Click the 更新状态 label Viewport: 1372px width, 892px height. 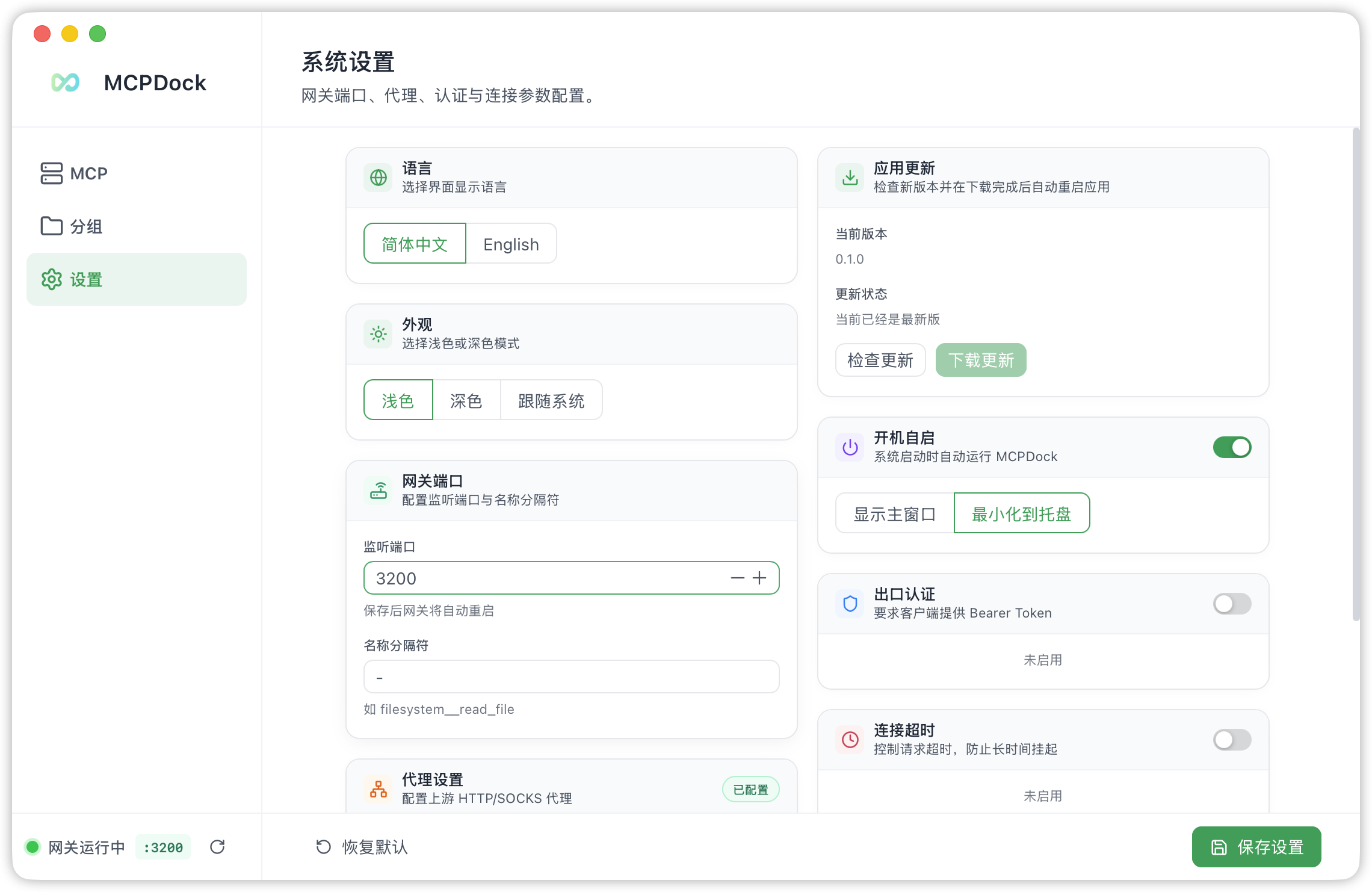pos(861,294)
